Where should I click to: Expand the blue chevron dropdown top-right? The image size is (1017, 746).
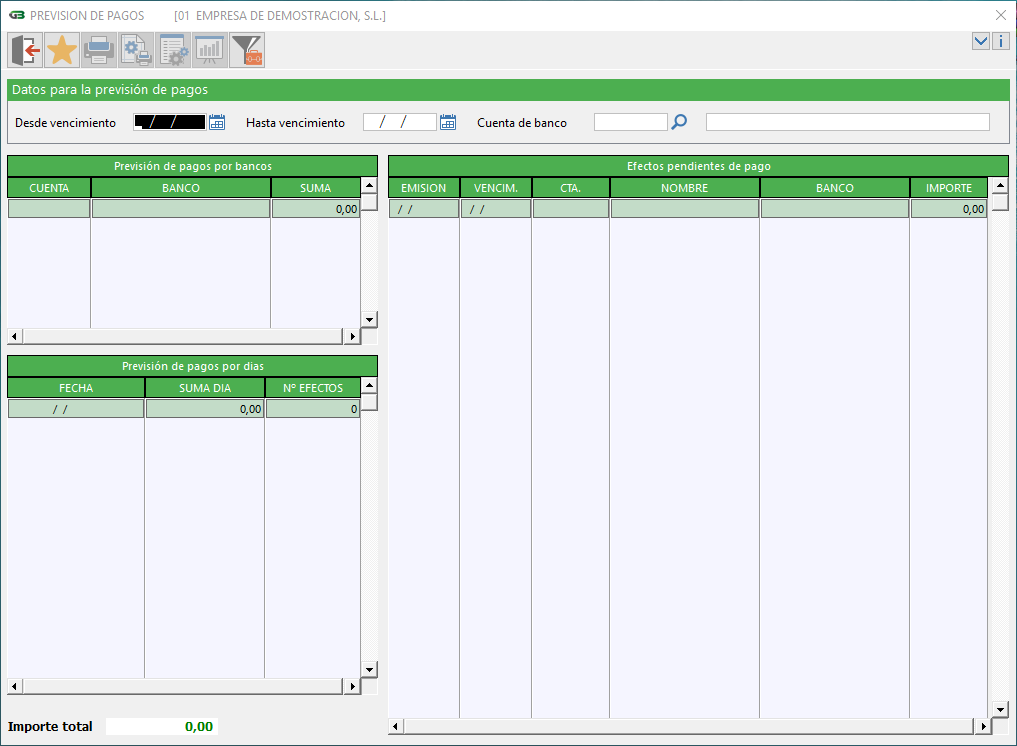tap(981, 41)
